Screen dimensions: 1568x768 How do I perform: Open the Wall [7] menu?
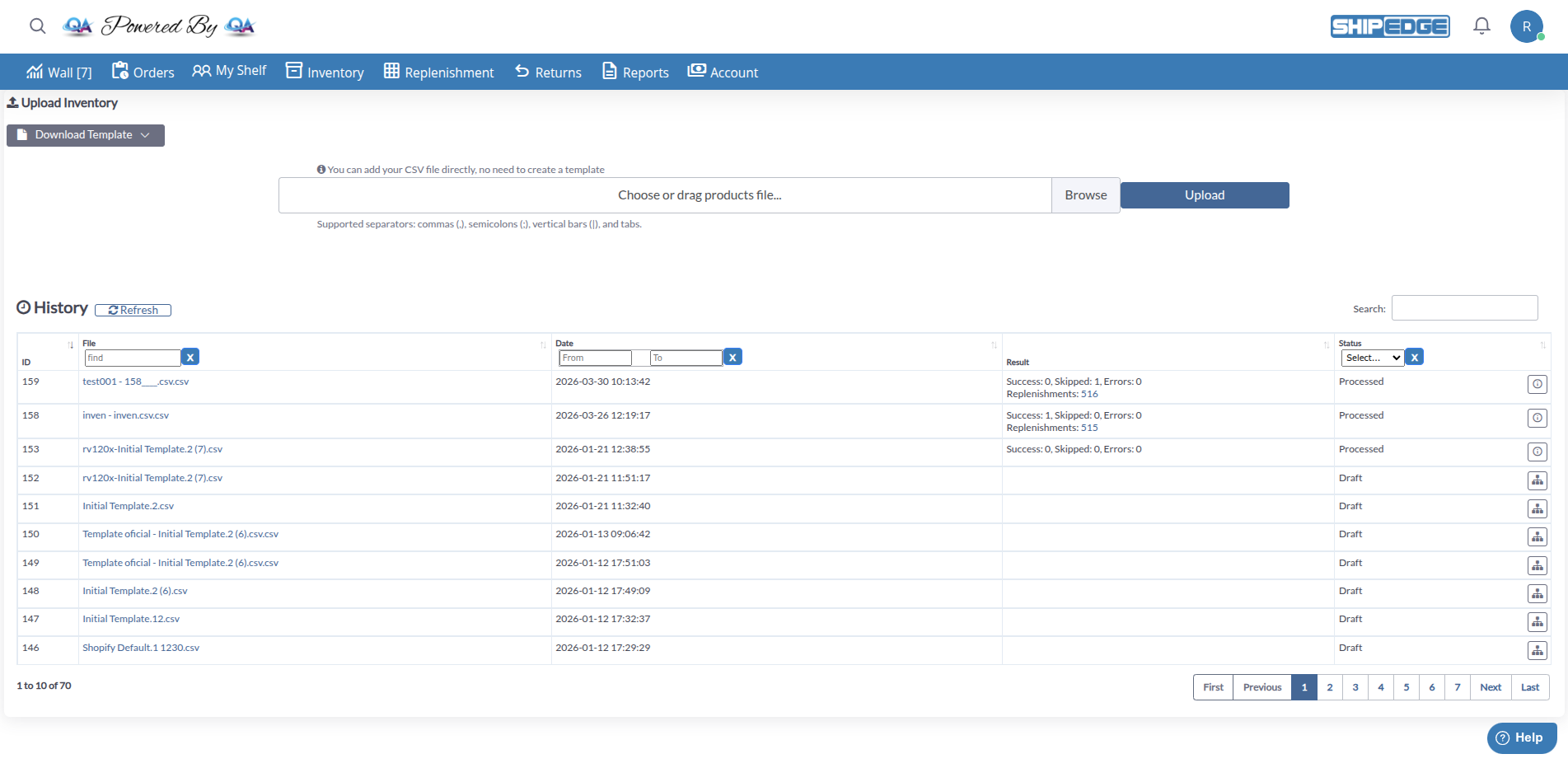(59, 73)
